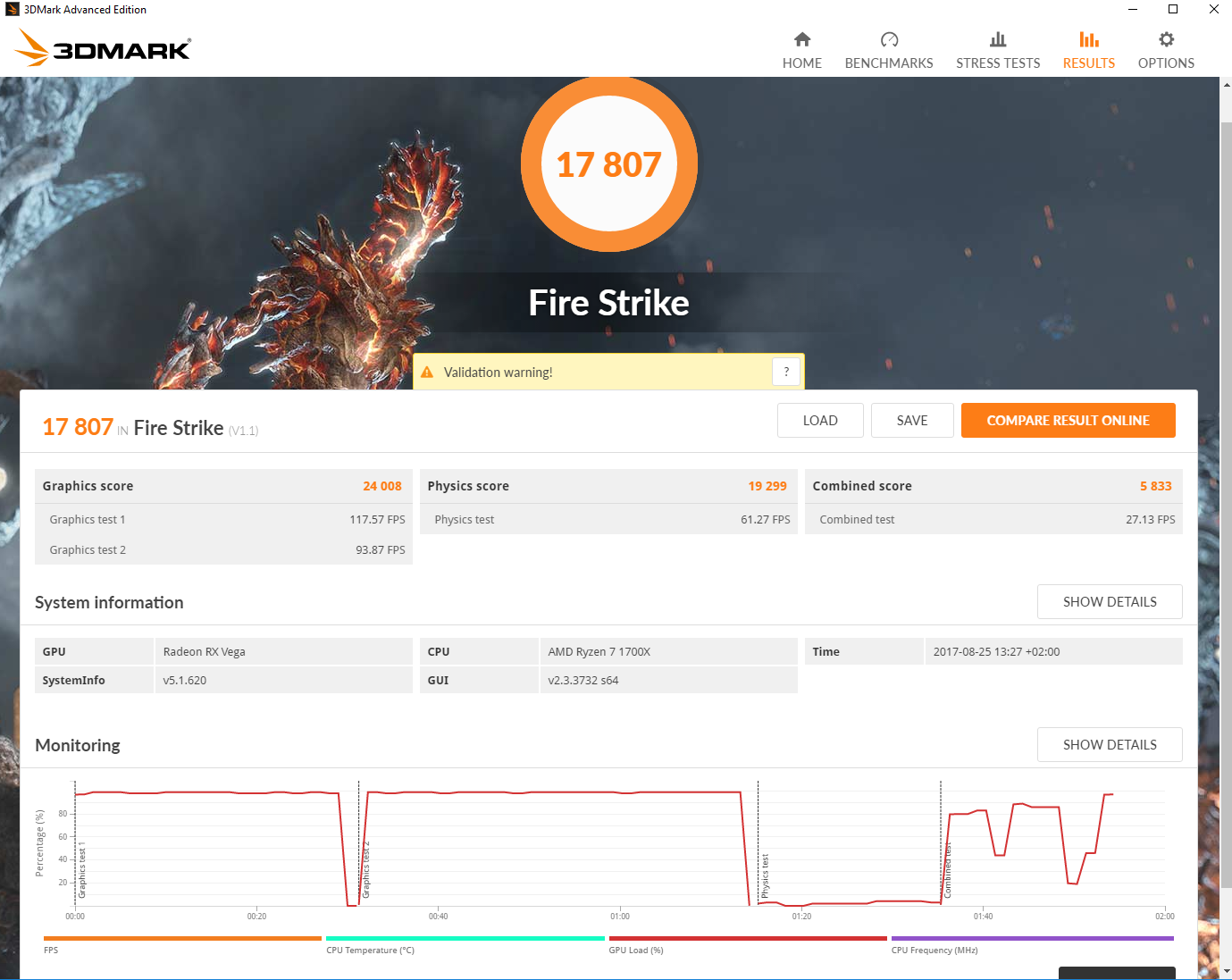Click the Physics score value 19 299
This screenshot has height=980, width=1232.
click(767, 486)
